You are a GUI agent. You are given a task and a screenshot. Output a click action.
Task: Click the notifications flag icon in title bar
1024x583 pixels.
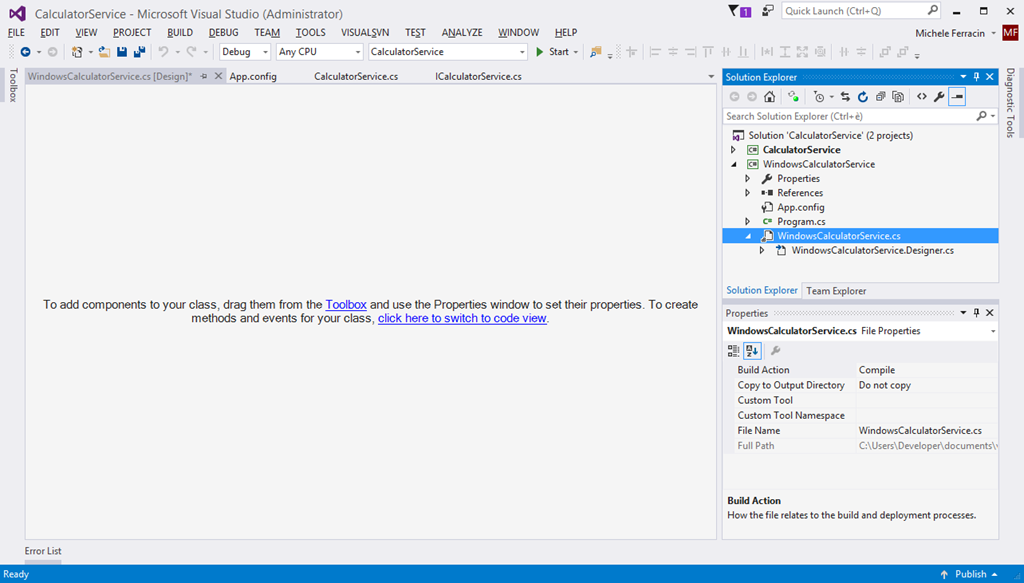(733, 12)
